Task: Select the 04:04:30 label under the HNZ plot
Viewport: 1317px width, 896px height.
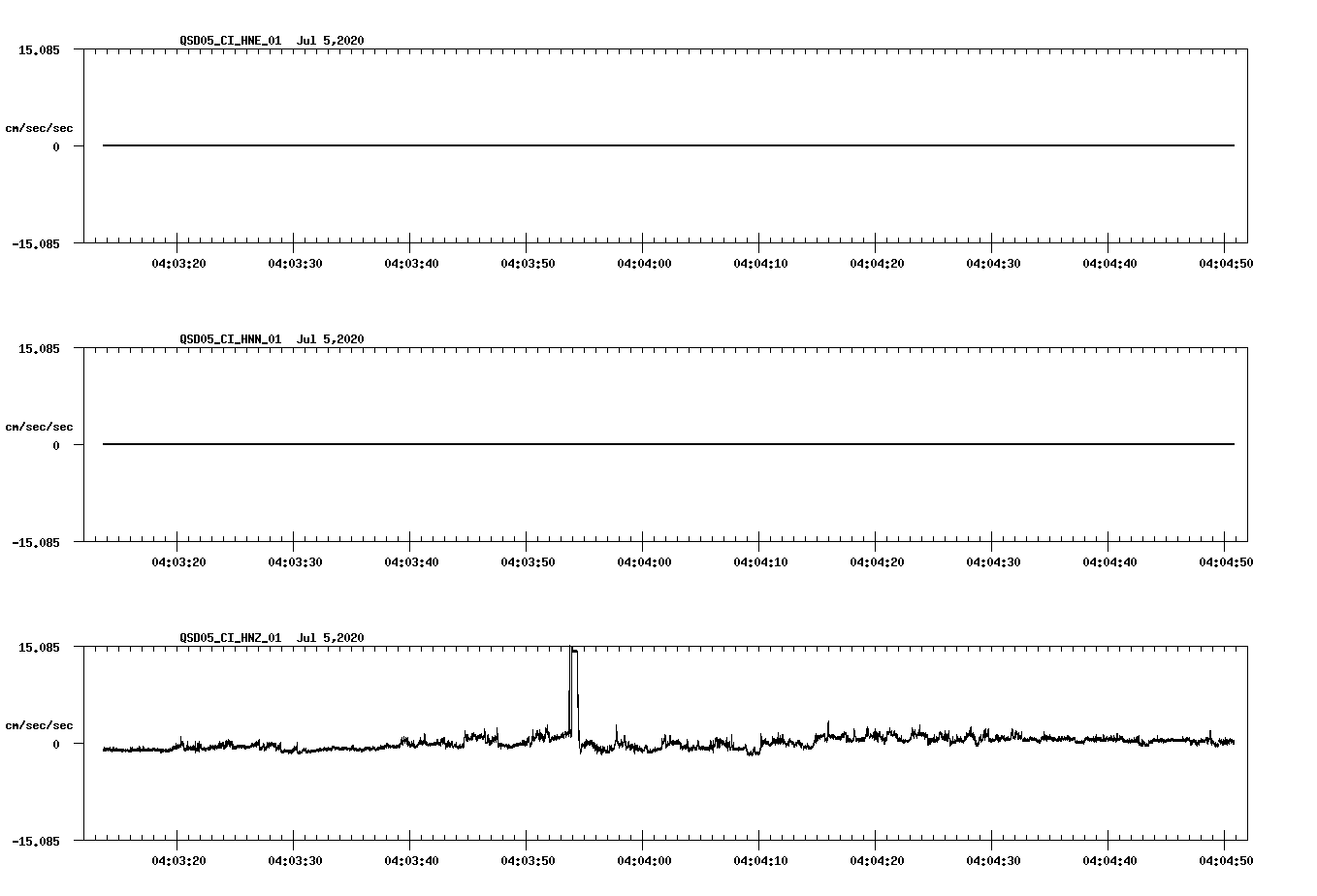Action: click(993, 860)
